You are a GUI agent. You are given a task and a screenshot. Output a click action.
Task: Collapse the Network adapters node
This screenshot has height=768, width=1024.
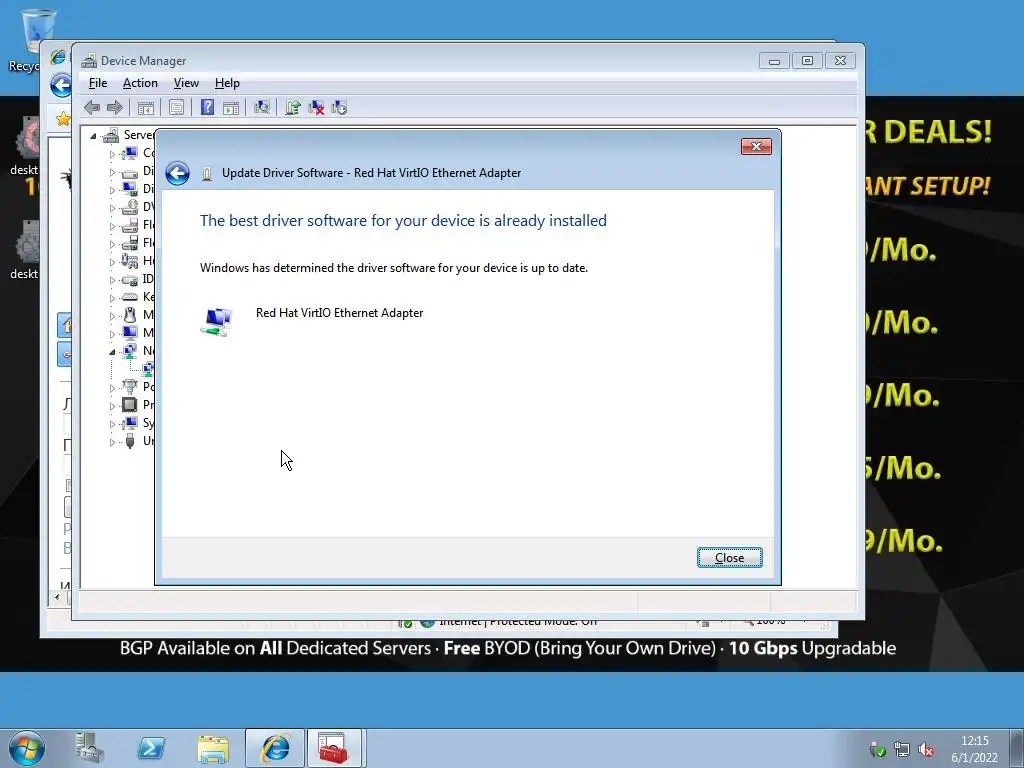pyautogui.click(x=112, y=352)
